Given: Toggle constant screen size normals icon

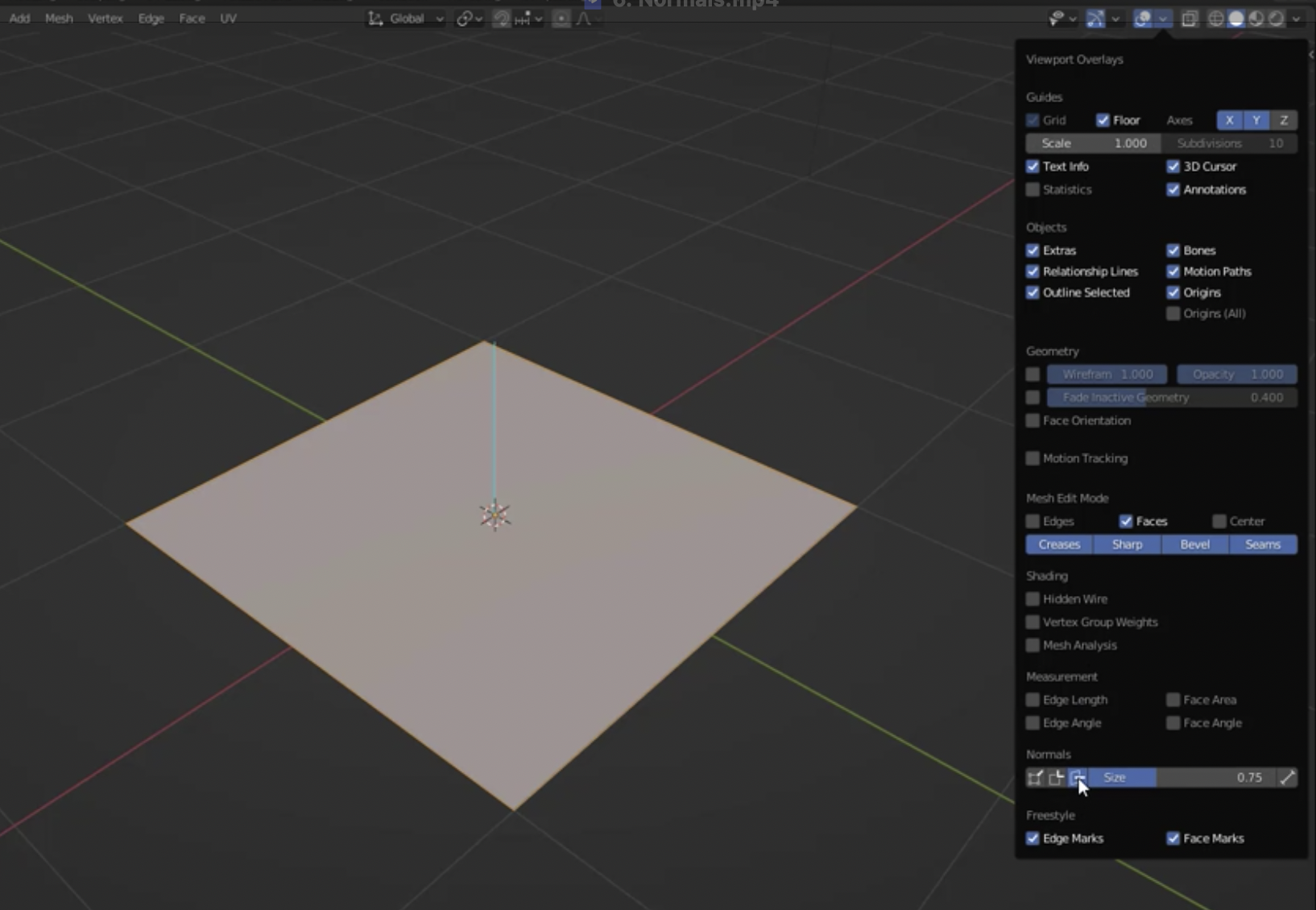Looking at the screenshot, I should pos(1288,777).
